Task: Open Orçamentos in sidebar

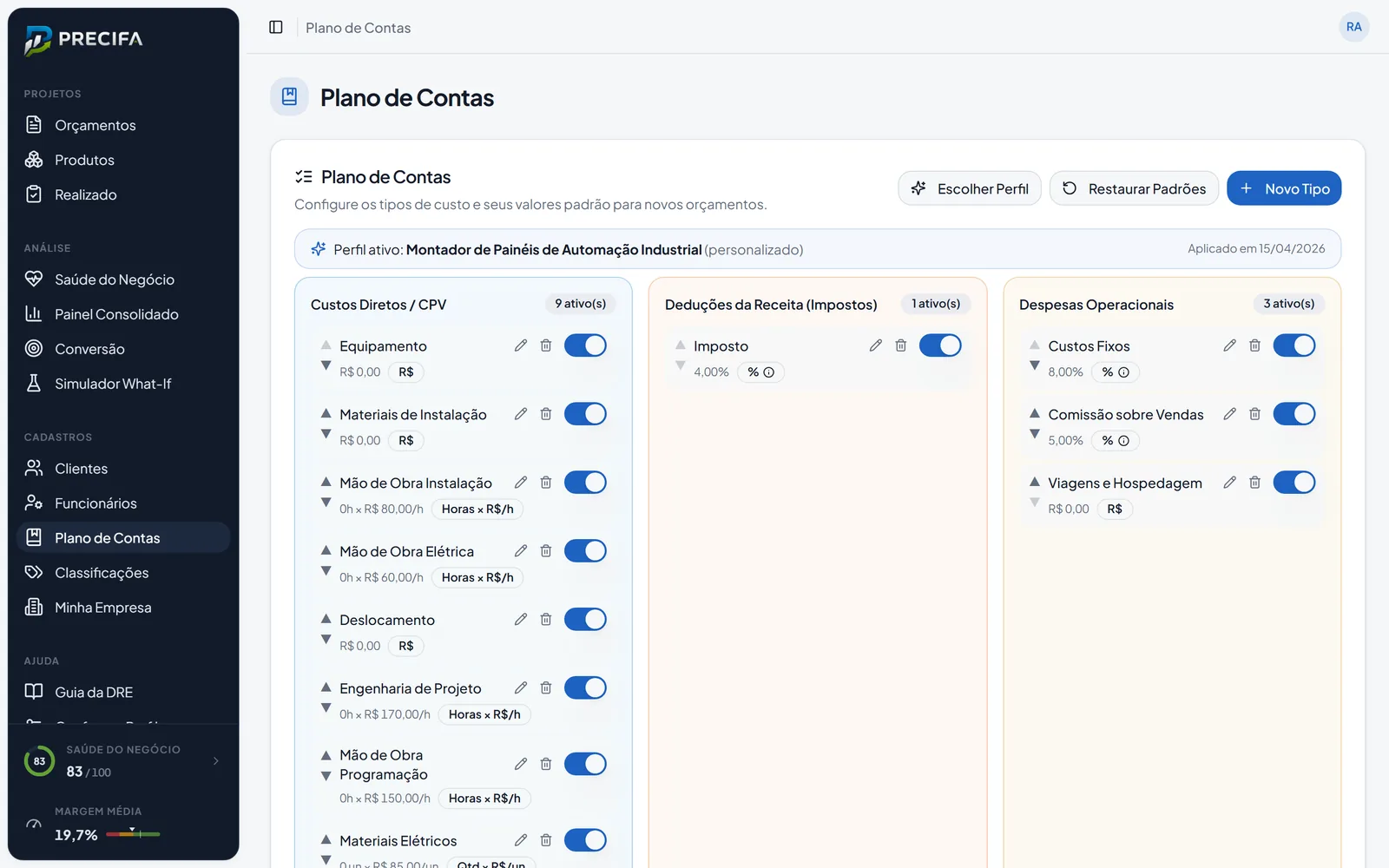Action: [x=123, y=125]
